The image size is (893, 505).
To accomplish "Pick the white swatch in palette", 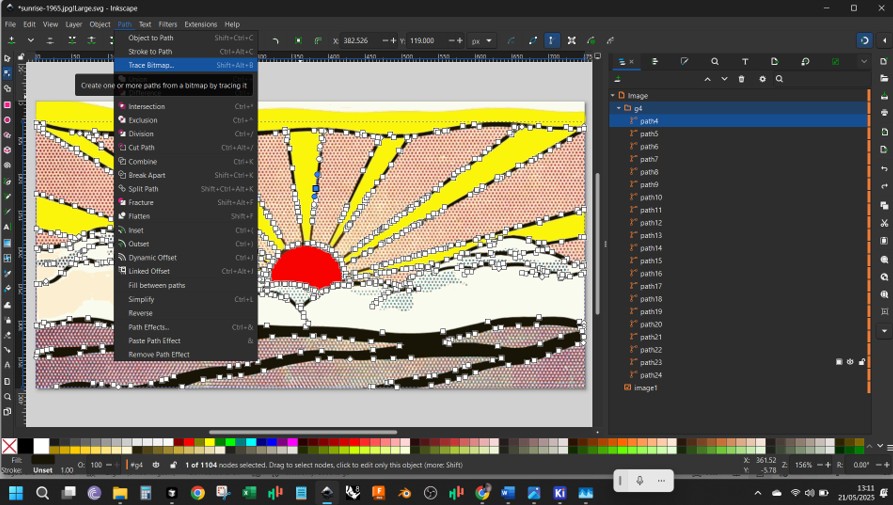I will coord(41,446).
